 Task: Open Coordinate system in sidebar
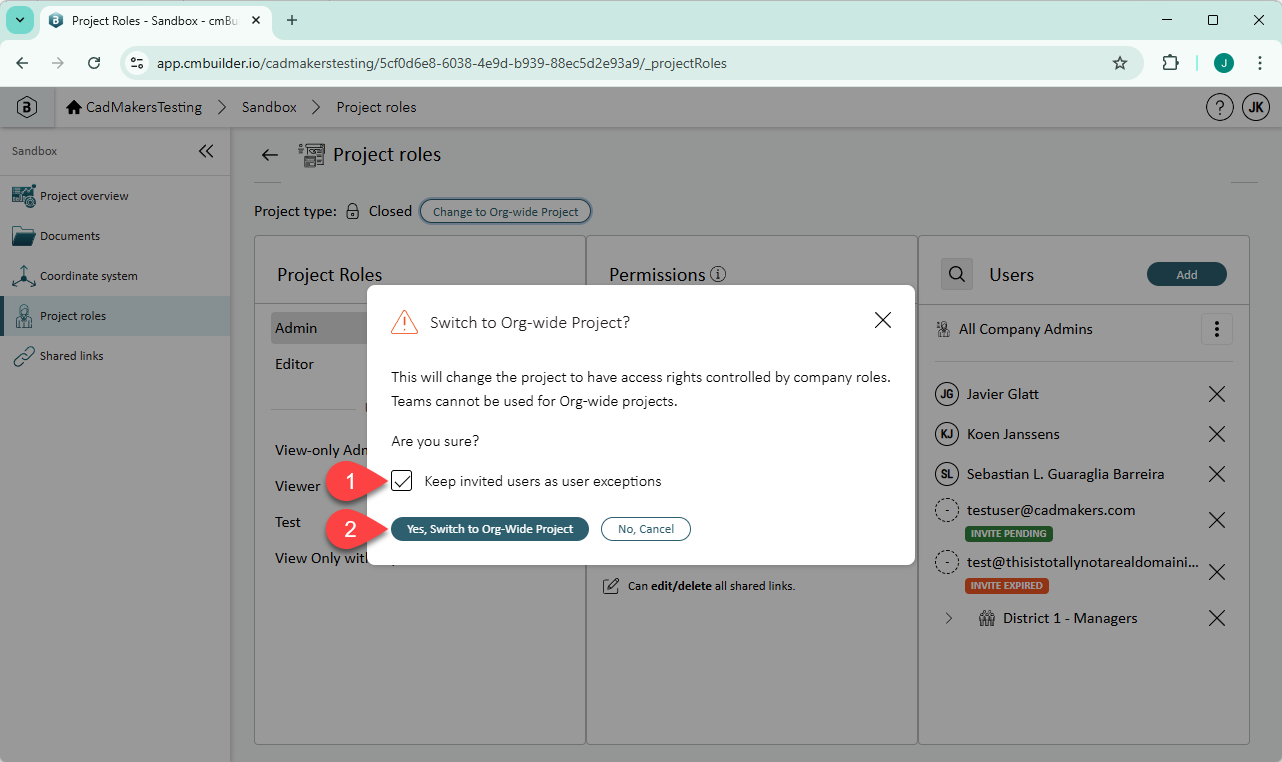click(115, 276)
